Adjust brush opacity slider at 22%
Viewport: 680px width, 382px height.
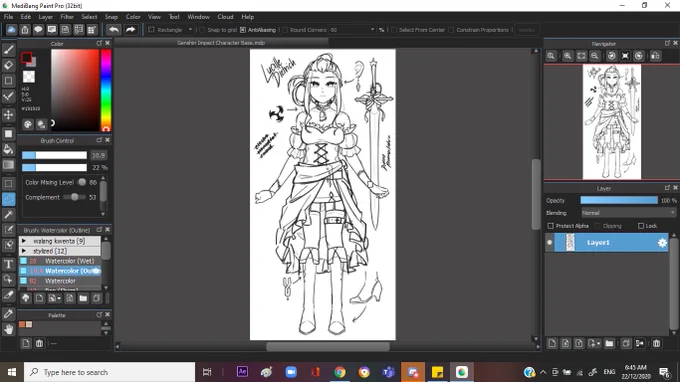click(54, 167)
